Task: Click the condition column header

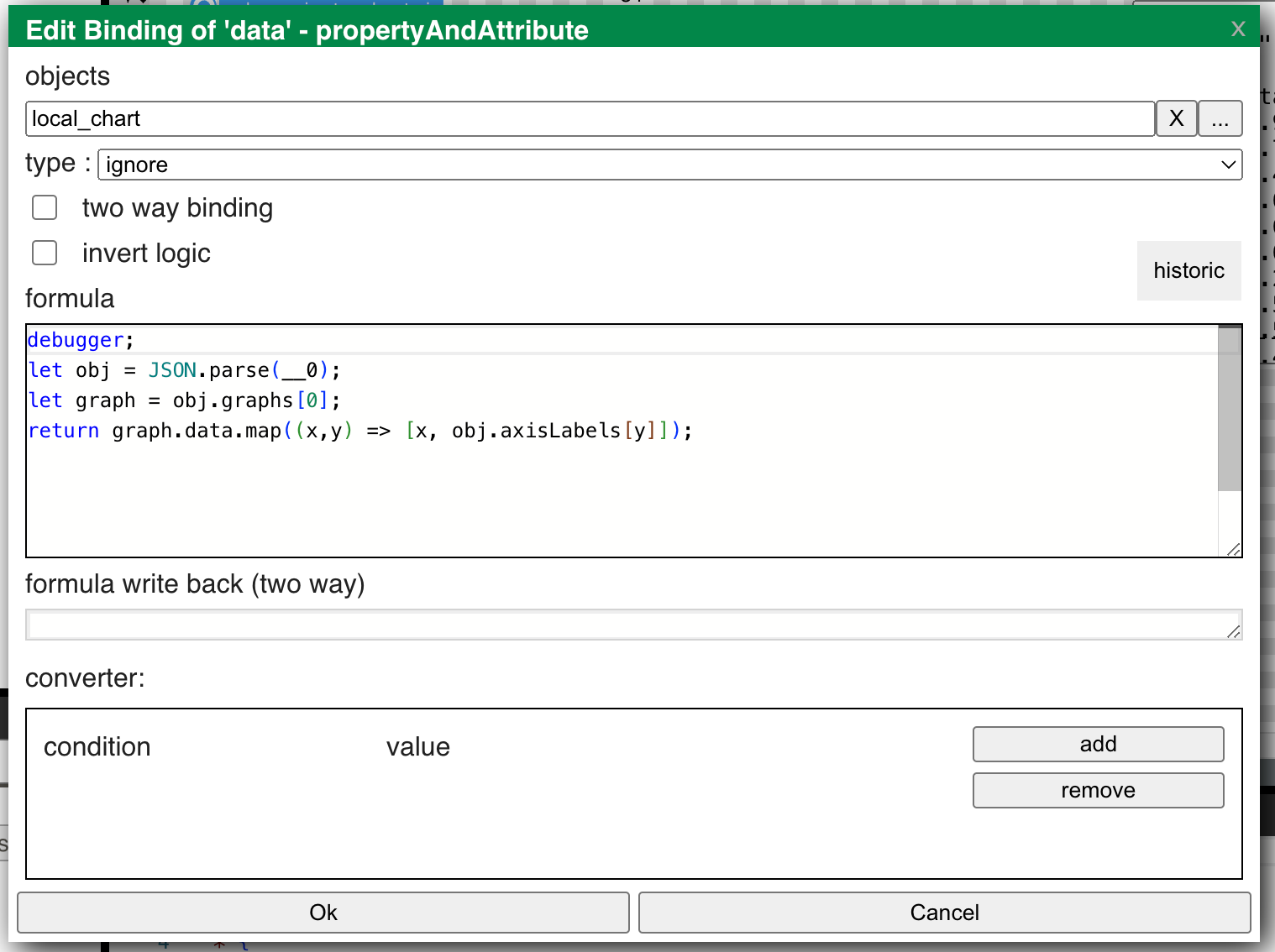Action: (x=97, y=746)
